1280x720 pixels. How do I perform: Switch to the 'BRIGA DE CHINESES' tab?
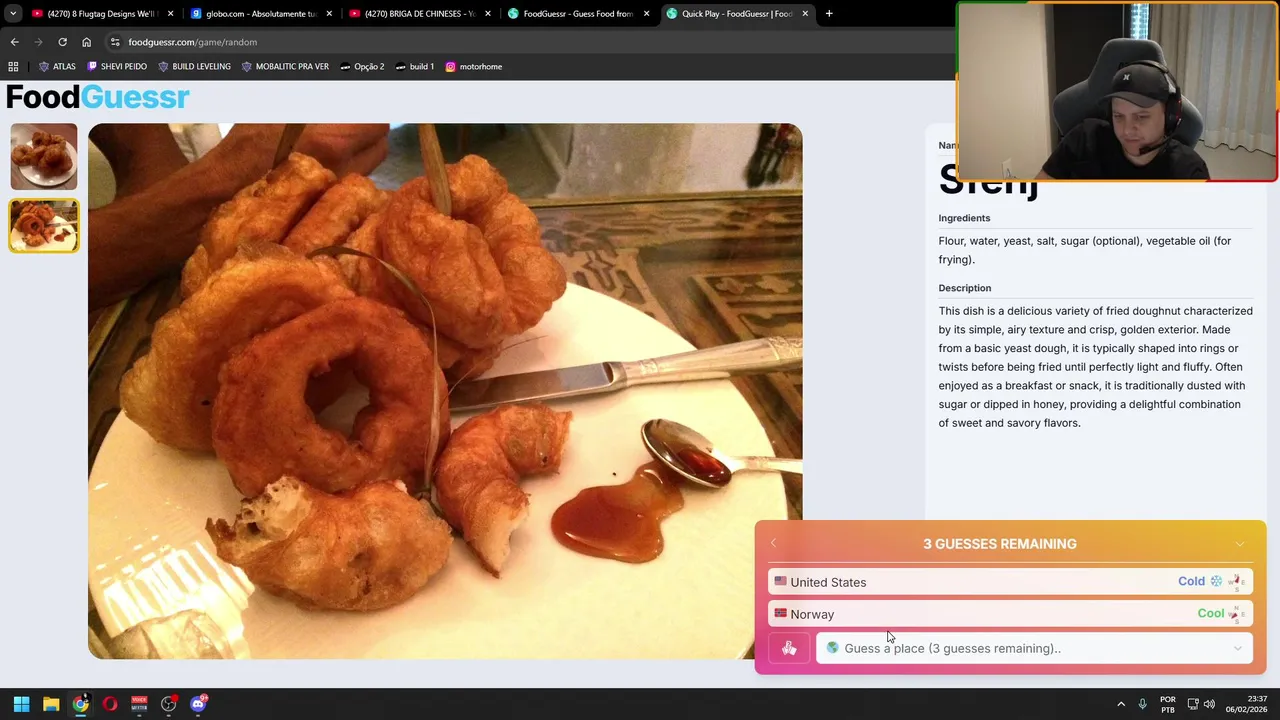pos(418,14)
